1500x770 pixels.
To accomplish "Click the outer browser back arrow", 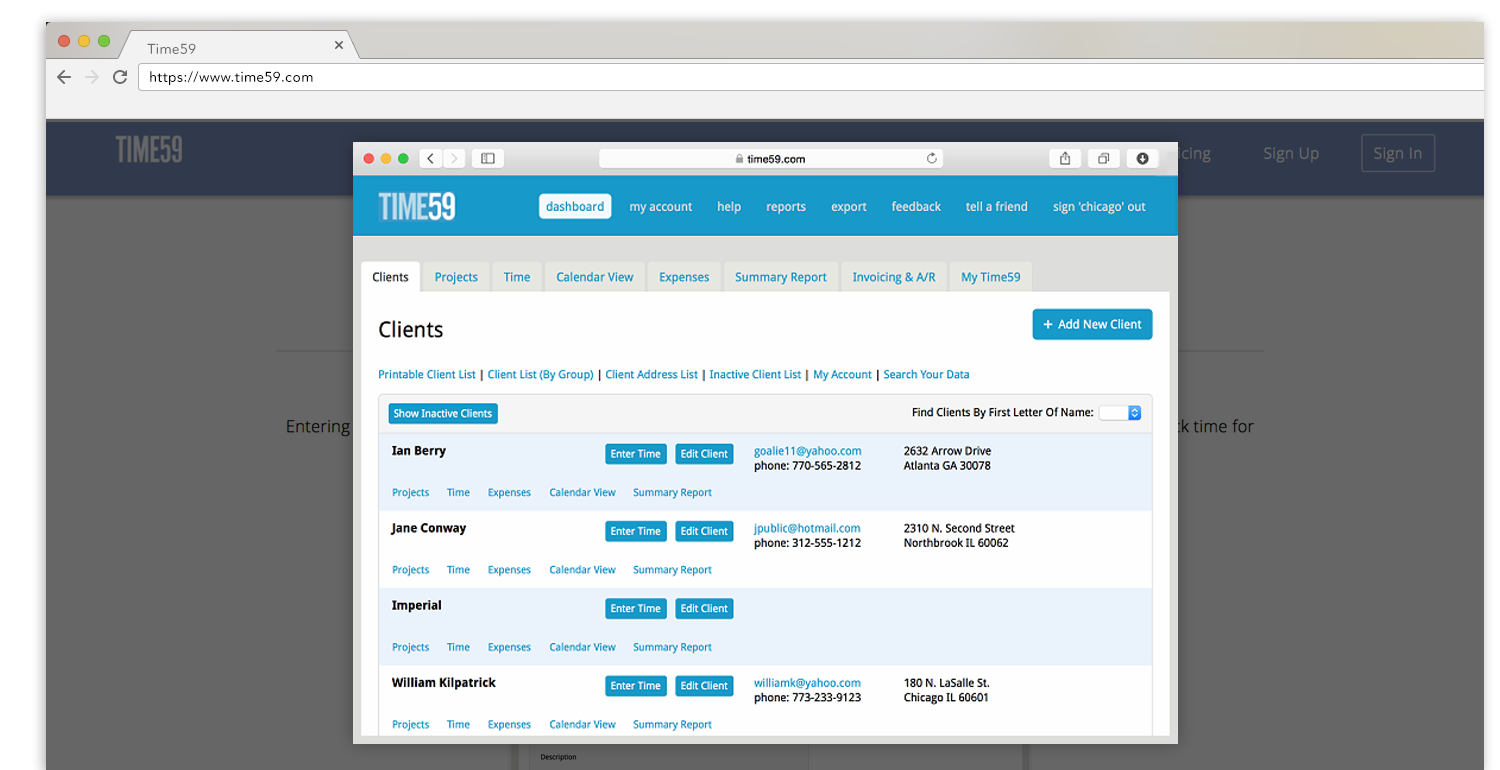I will pos(64,77).
